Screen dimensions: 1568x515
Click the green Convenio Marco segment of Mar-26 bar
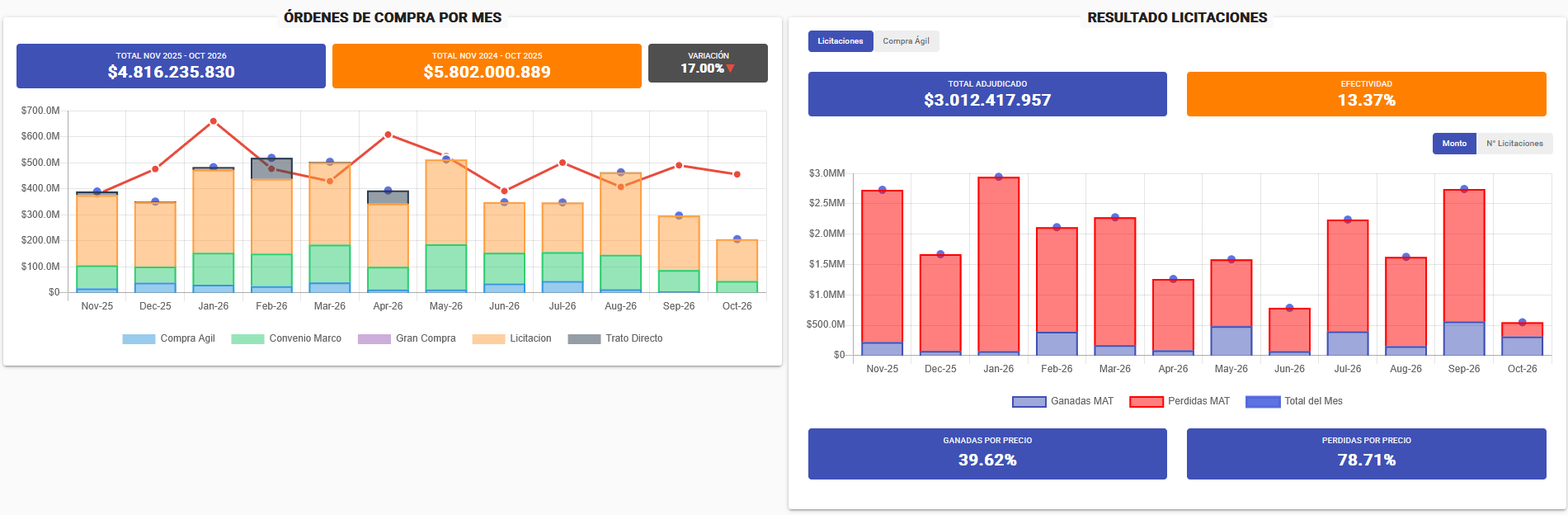pos(330,264)
